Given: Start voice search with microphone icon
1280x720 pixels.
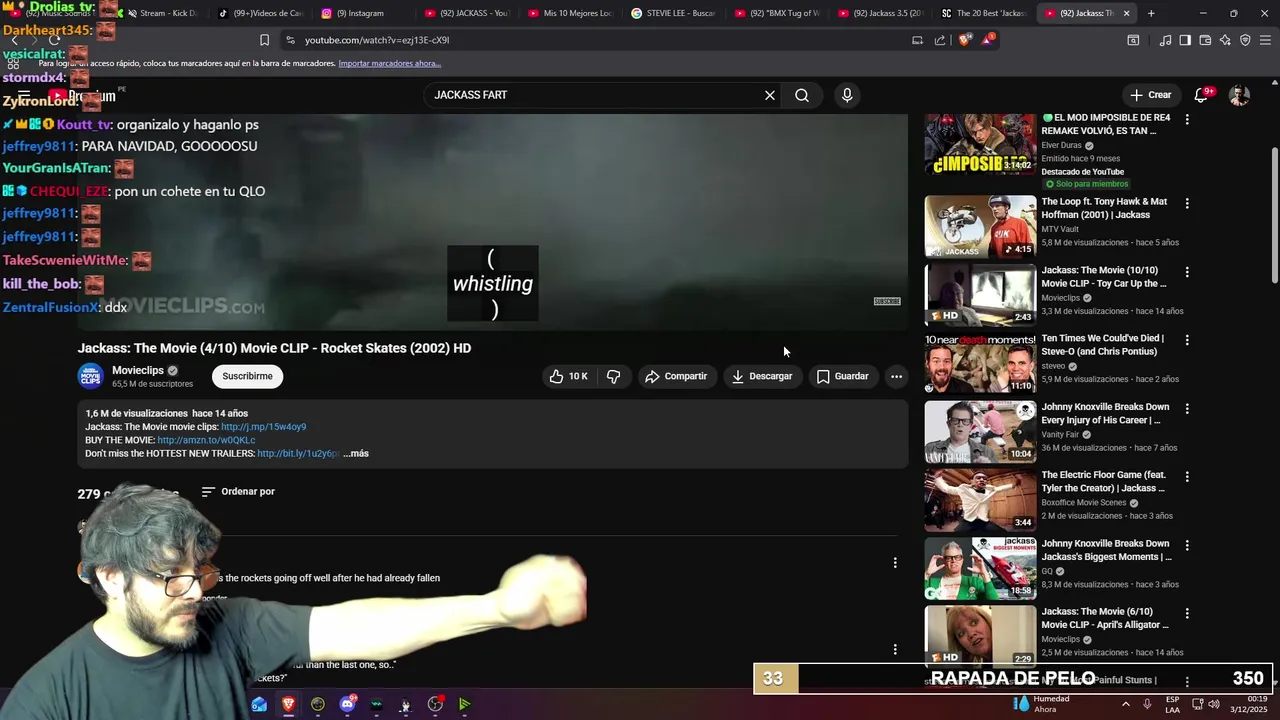Looking at the screenshot, I should 847,95.
